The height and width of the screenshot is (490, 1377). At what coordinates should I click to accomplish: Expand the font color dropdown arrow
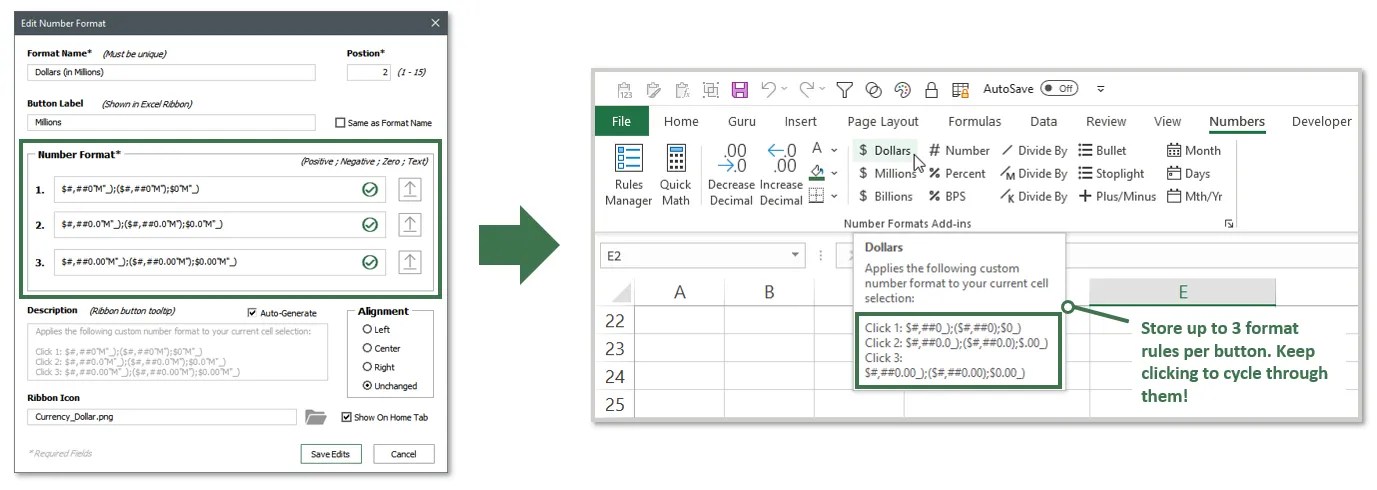[x=834, y=150]
